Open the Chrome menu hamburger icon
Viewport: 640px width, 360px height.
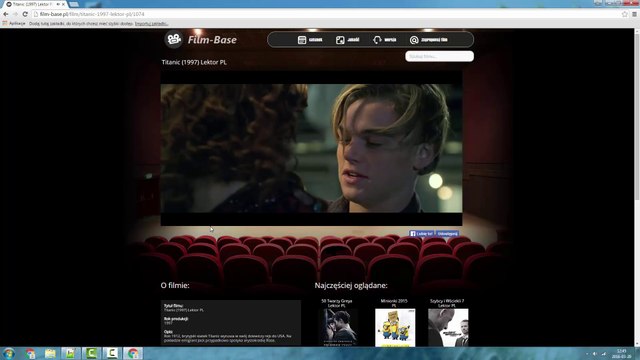point(634,14)
